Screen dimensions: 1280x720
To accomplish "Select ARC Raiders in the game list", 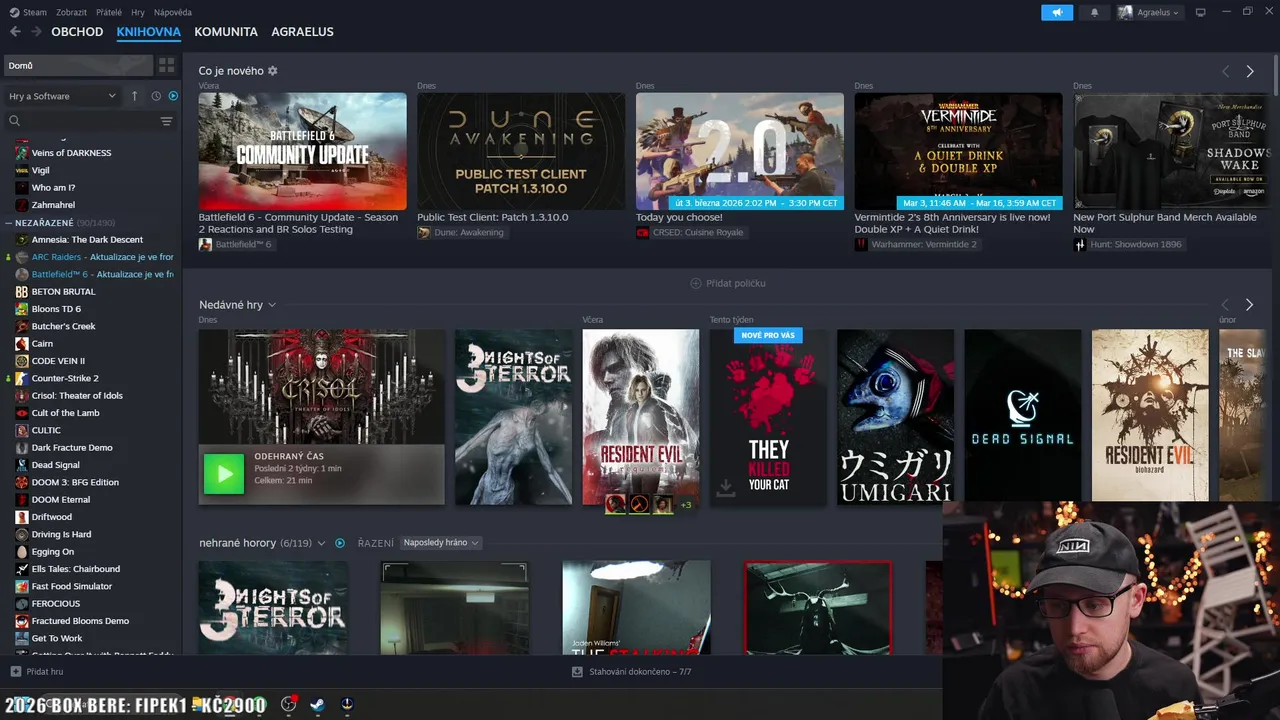I will click(x=95, y=257).
